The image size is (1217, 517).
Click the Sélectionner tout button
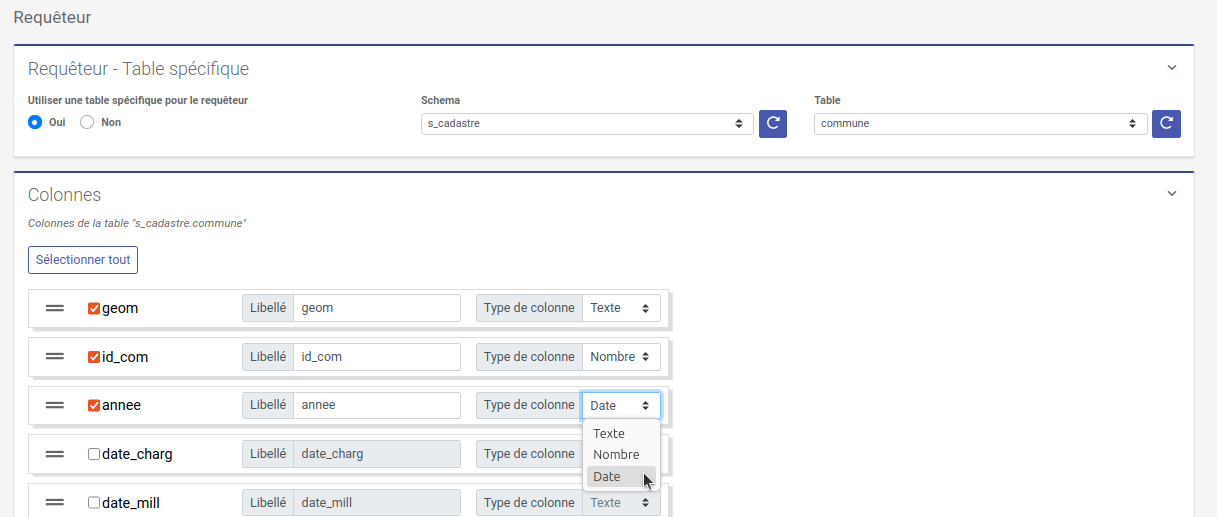[x=83, y=260]
